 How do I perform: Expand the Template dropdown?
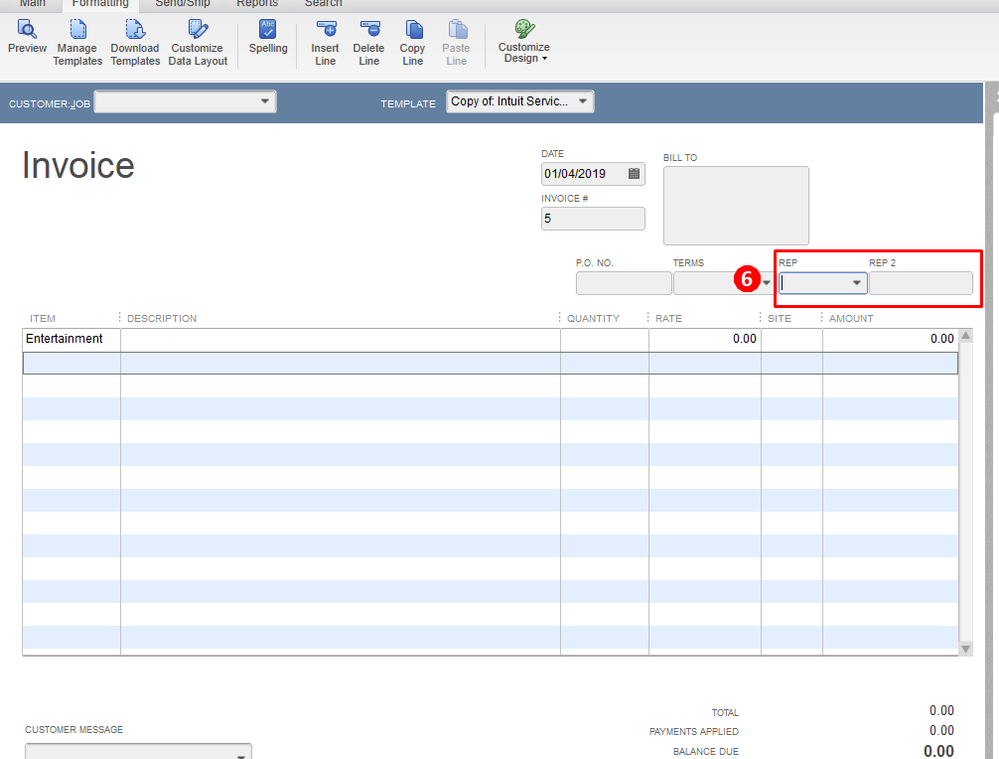[x=583, y=101]
